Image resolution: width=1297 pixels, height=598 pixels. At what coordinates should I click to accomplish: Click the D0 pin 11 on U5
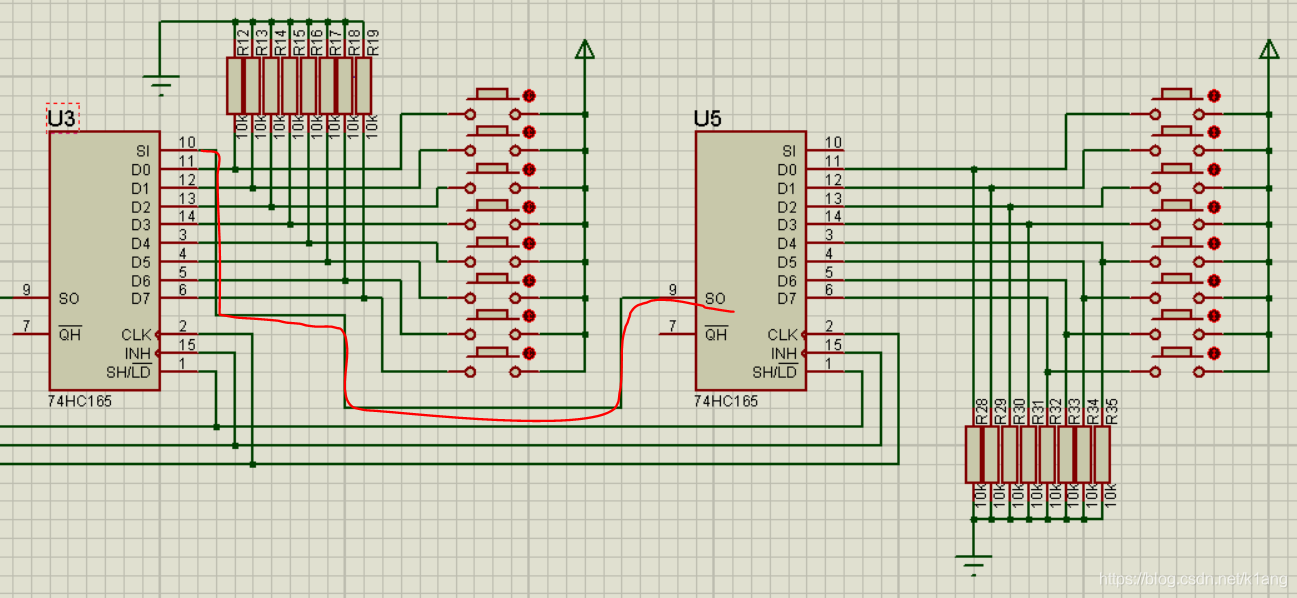coord(824,168)
